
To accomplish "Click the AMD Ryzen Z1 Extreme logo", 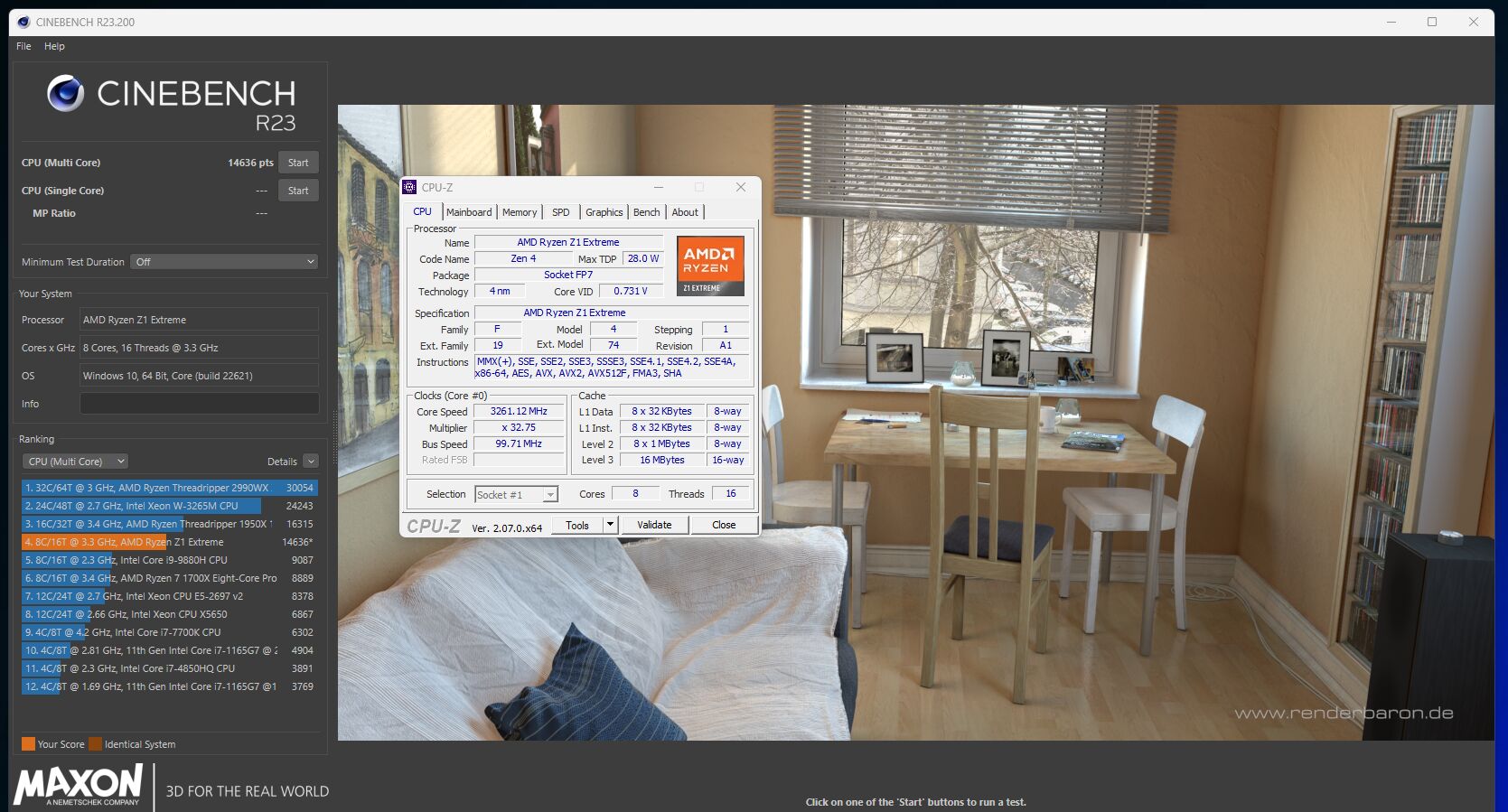I will tap(710, 266).
